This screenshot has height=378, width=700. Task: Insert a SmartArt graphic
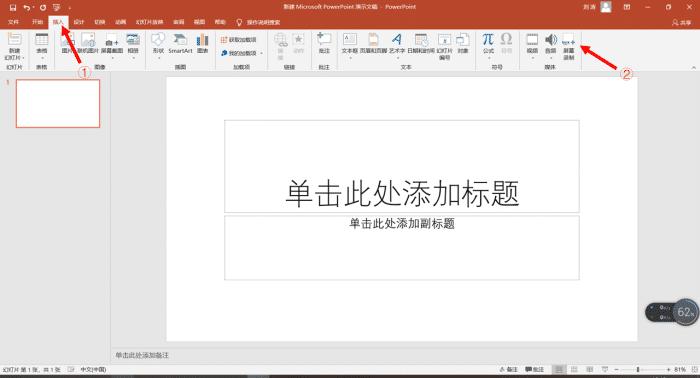(180, 43)
